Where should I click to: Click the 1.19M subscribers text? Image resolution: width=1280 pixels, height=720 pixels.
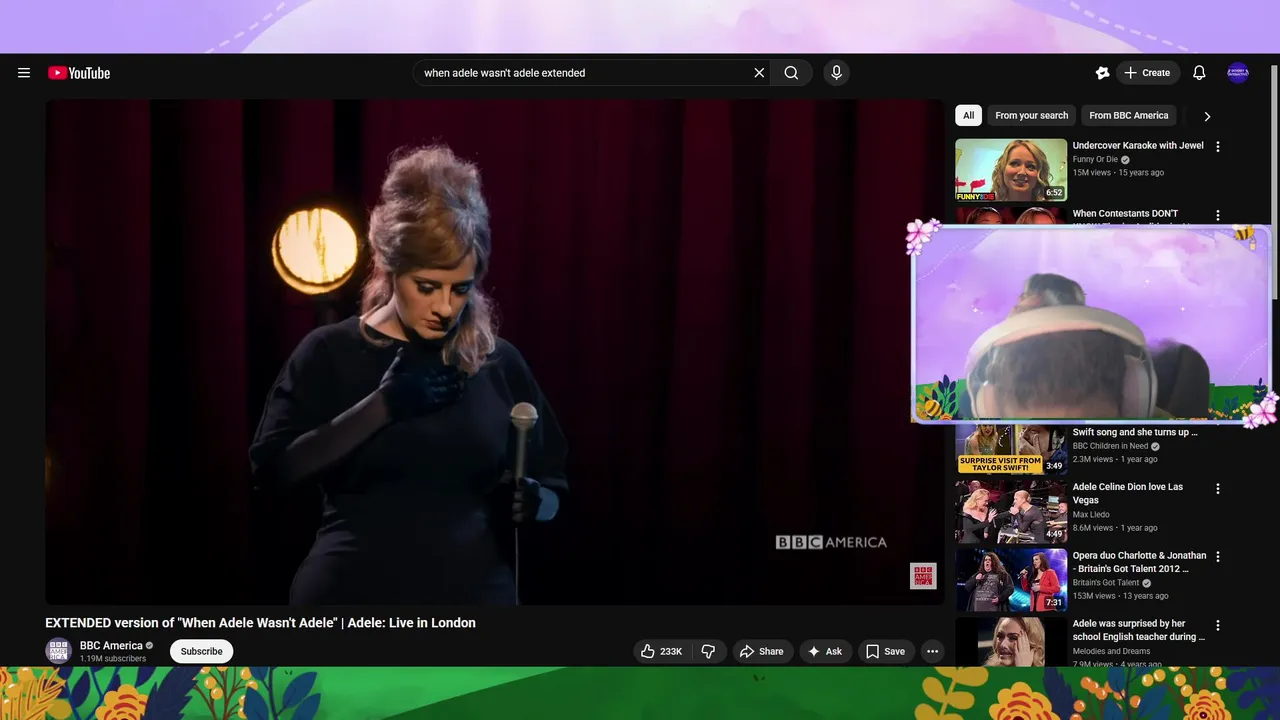pos(113,659)
